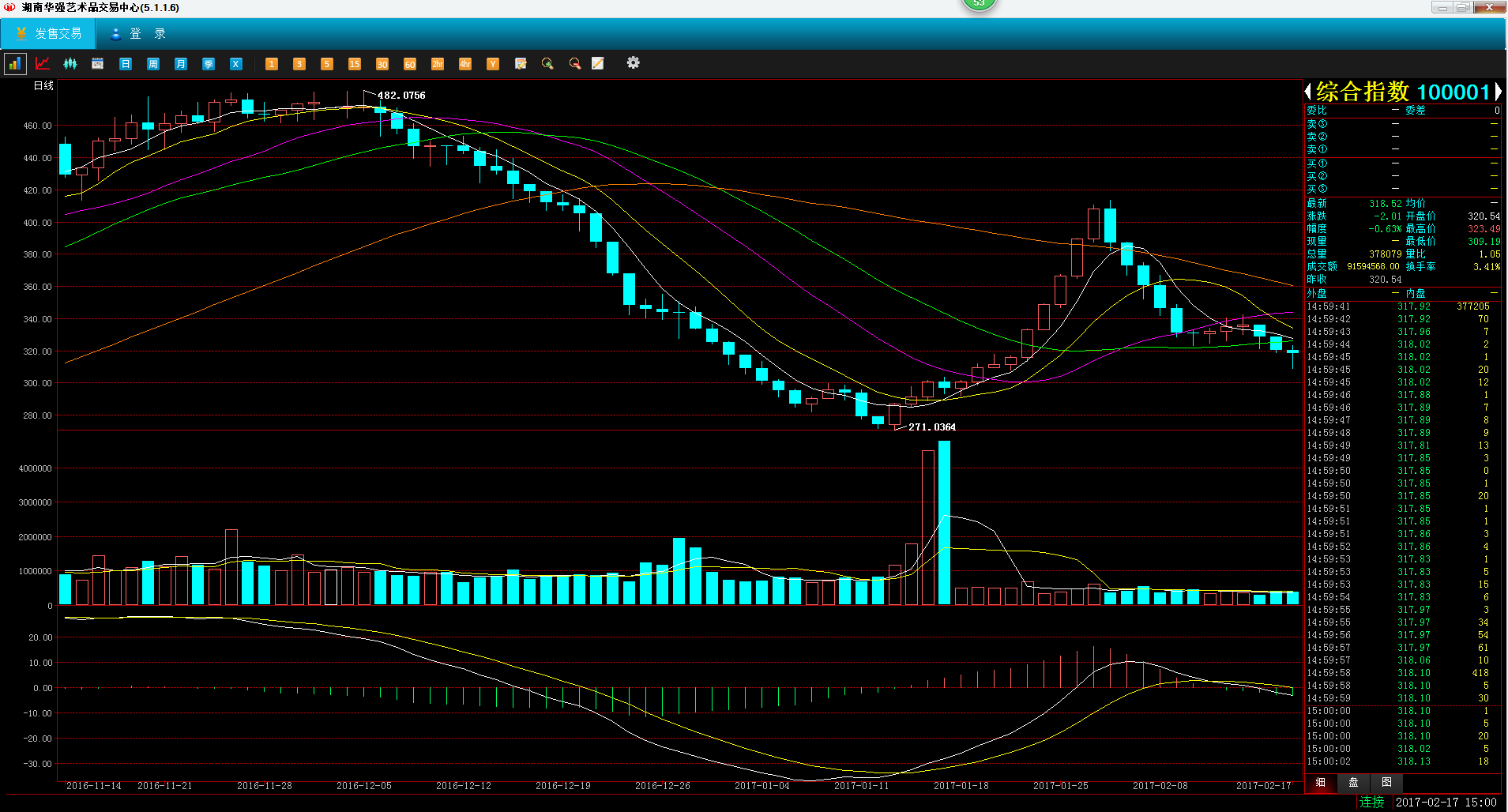Click the 3.41% turnover rate value
1508x812 pixels.
(1487, 267)
